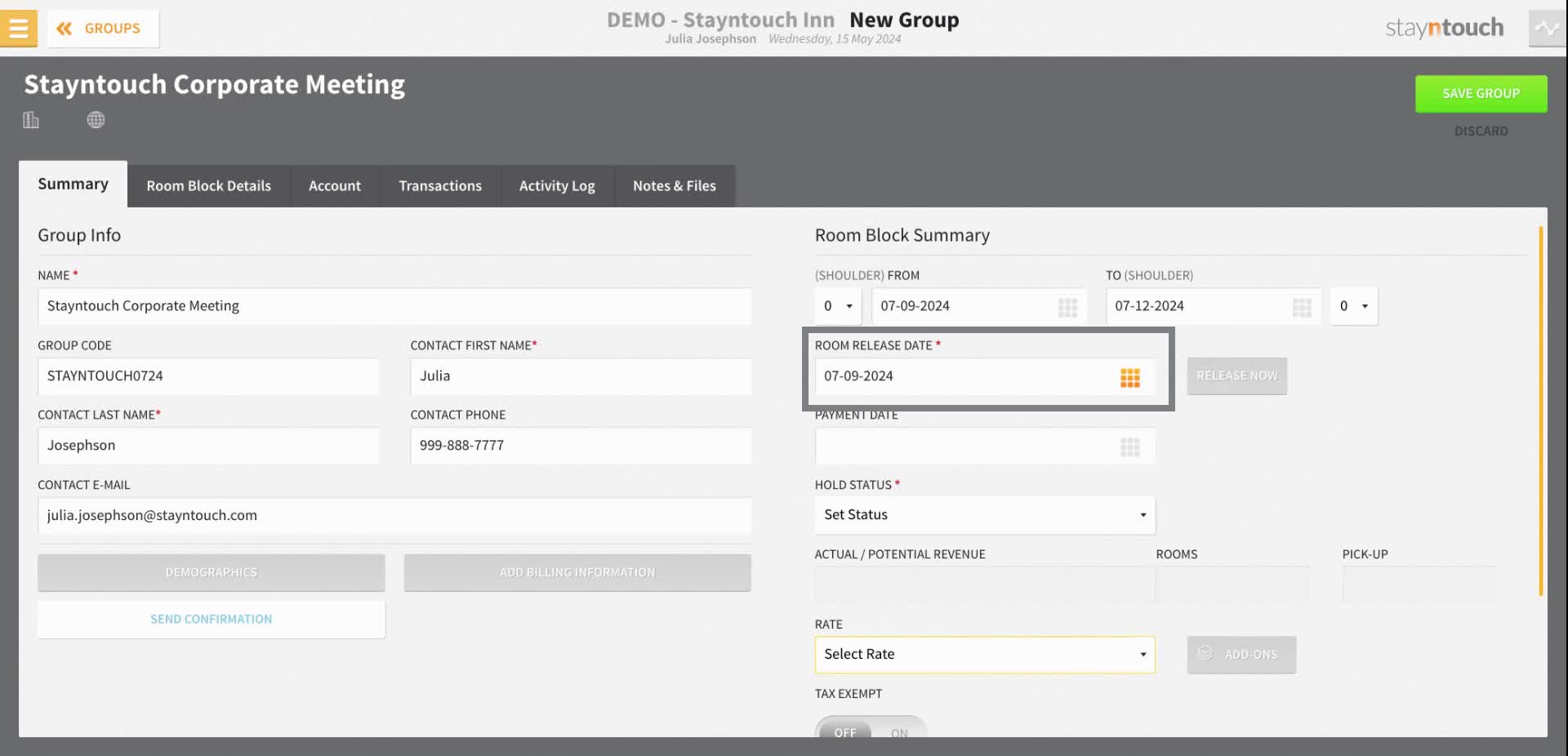Edit Contact Phone field
This screenshot has height=756, width=1568.
point(581,446)
